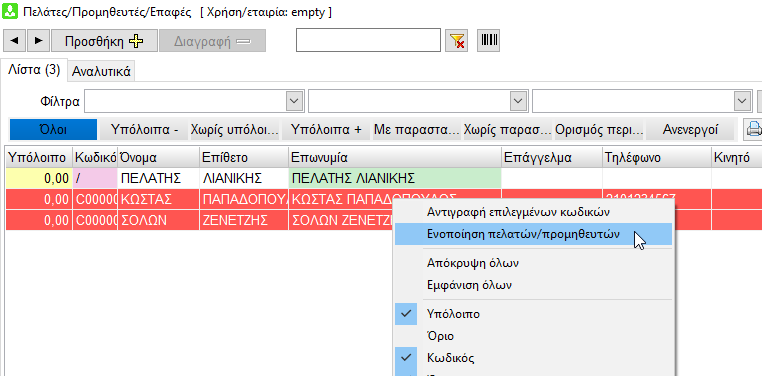762x376 pixels.
Task: Click the ΛΙΑΝΙΚΗΣ surname cell
Action: [x=244, y=178]
